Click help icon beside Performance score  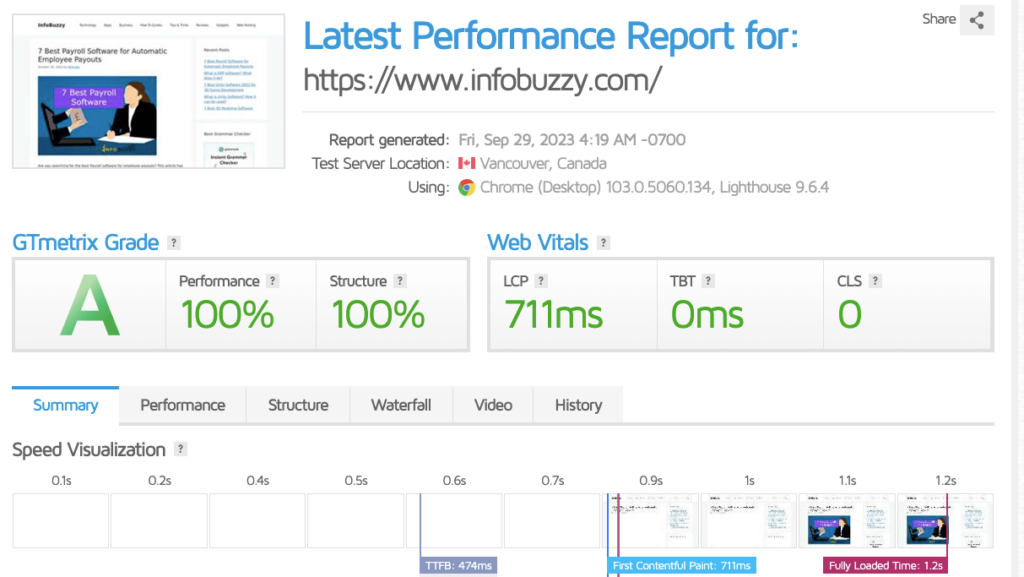tap(273, 282)
